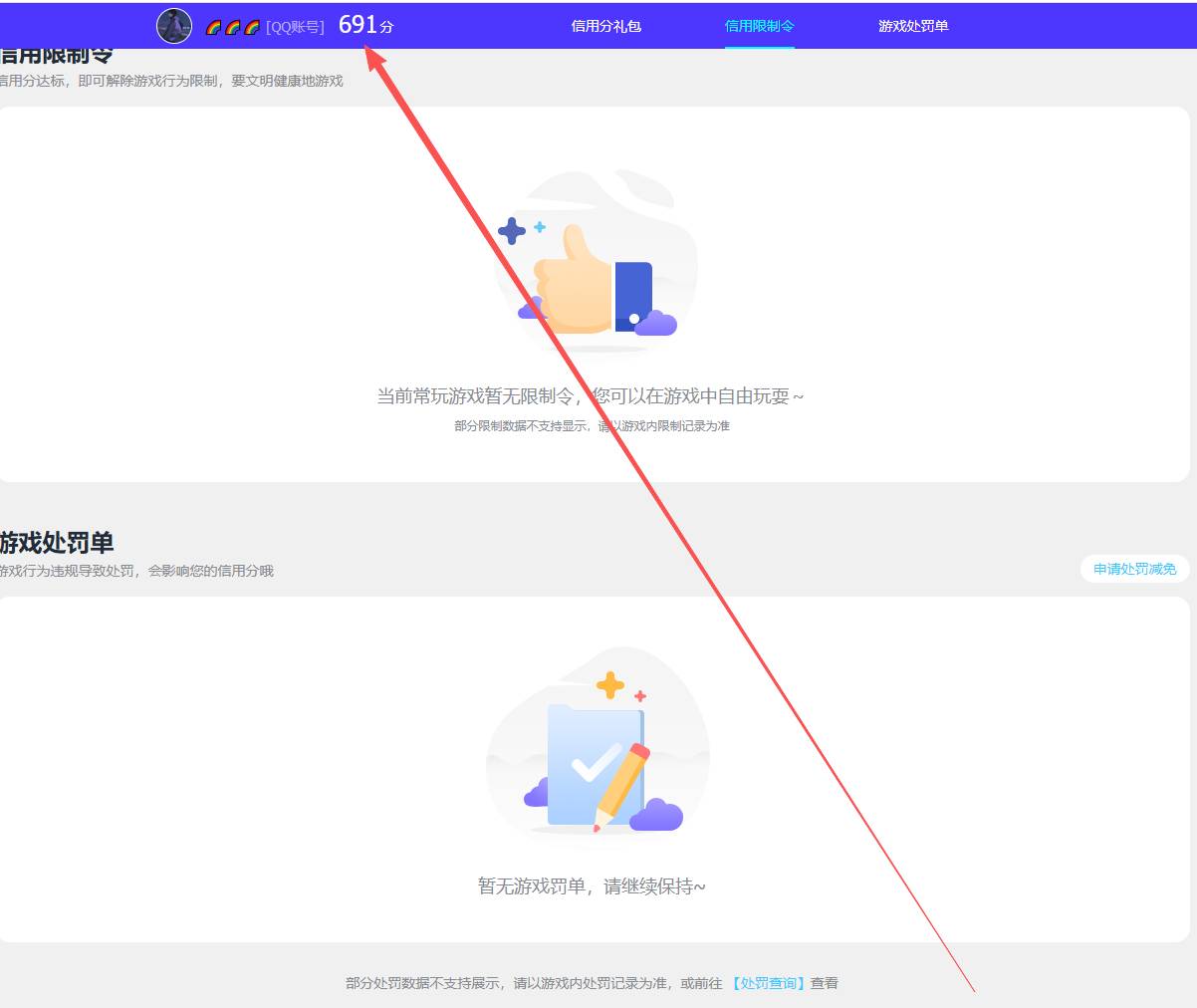Click the purple cloud right of the pencil

(656, 815)
